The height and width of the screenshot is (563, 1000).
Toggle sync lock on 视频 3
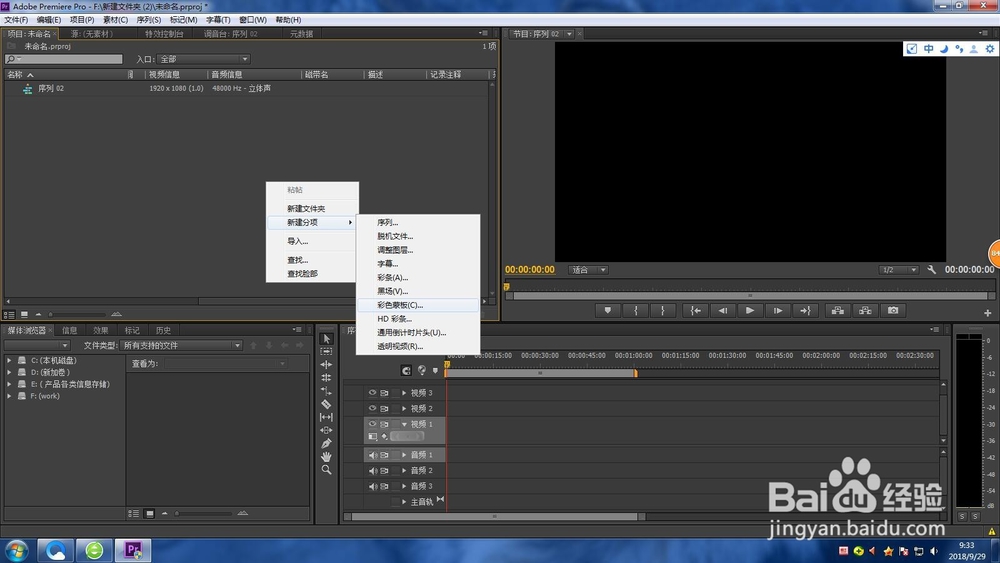coord(385,393)
